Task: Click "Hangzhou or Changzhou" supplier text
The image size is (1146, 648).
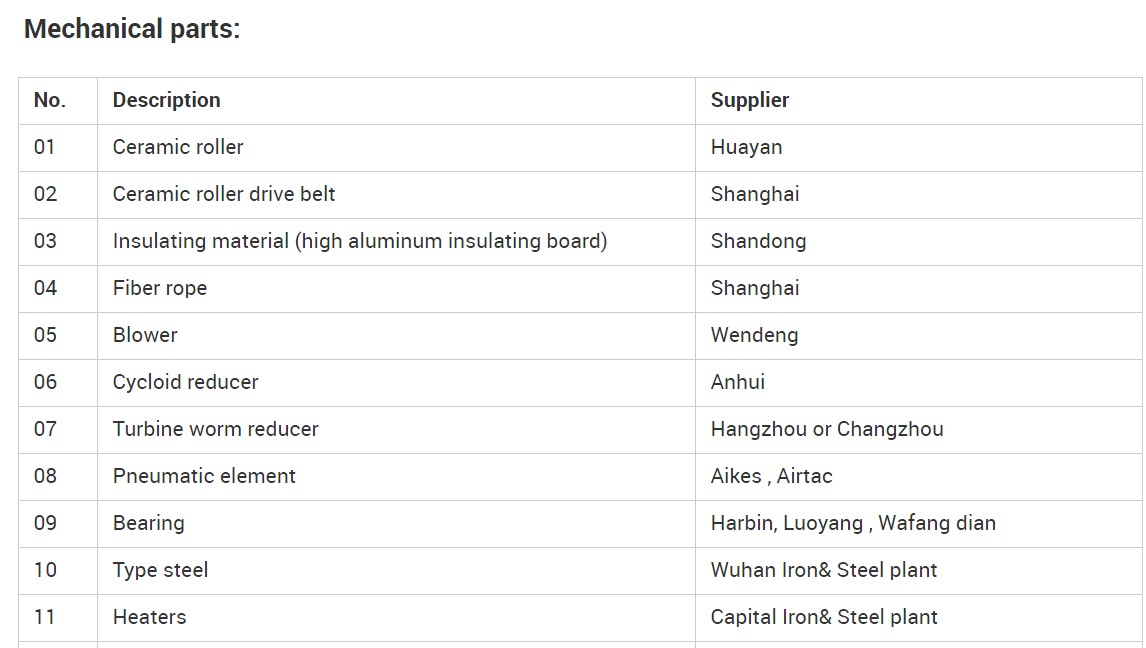Action: coord(827,429)
